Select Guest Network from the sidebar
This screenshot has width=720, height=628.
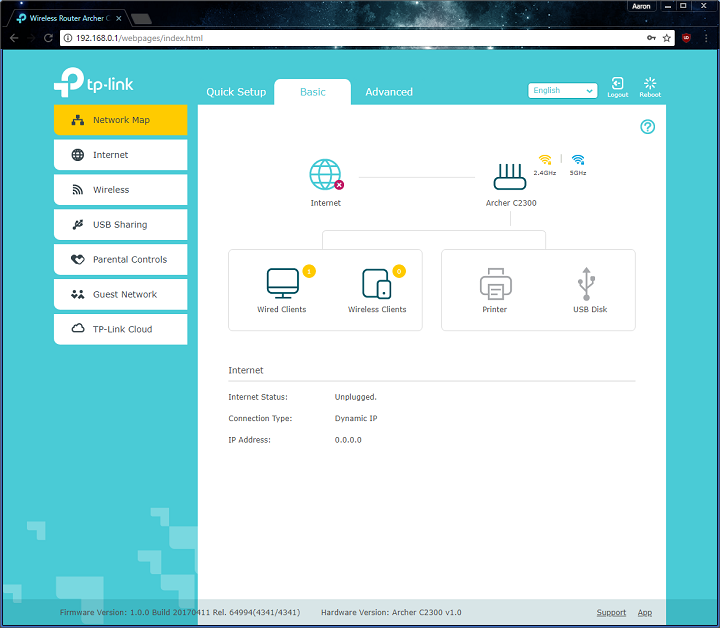(x=120, y=295)
